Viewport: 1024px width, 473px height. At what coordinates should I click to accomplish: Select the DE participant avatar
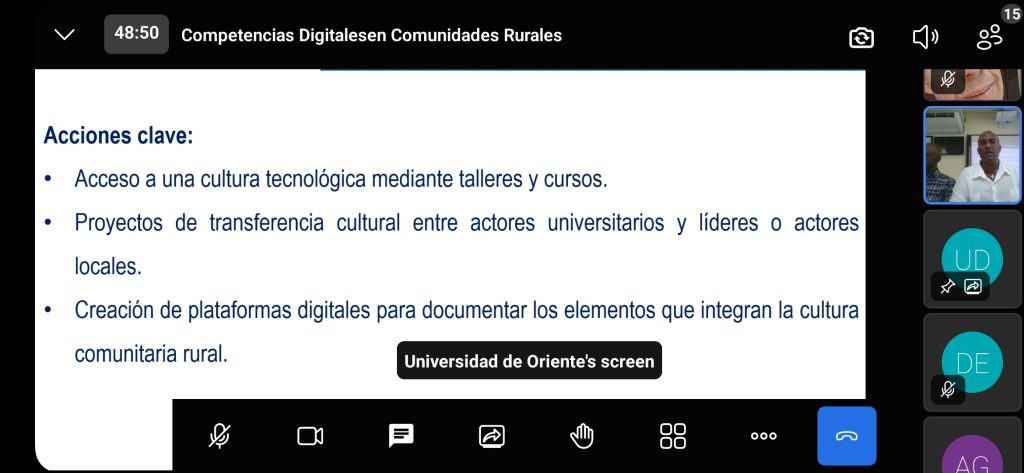pos(972,362)
